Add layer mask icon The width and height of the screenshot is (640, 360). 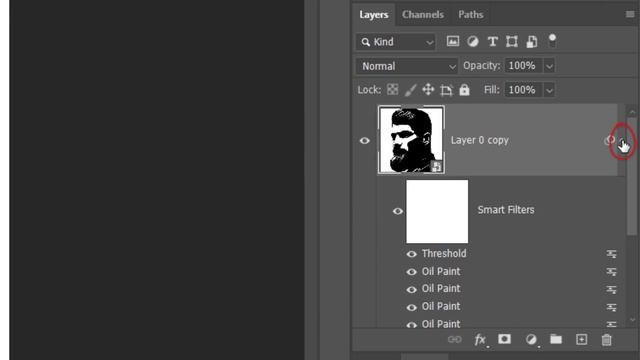[x=504, y=339]
